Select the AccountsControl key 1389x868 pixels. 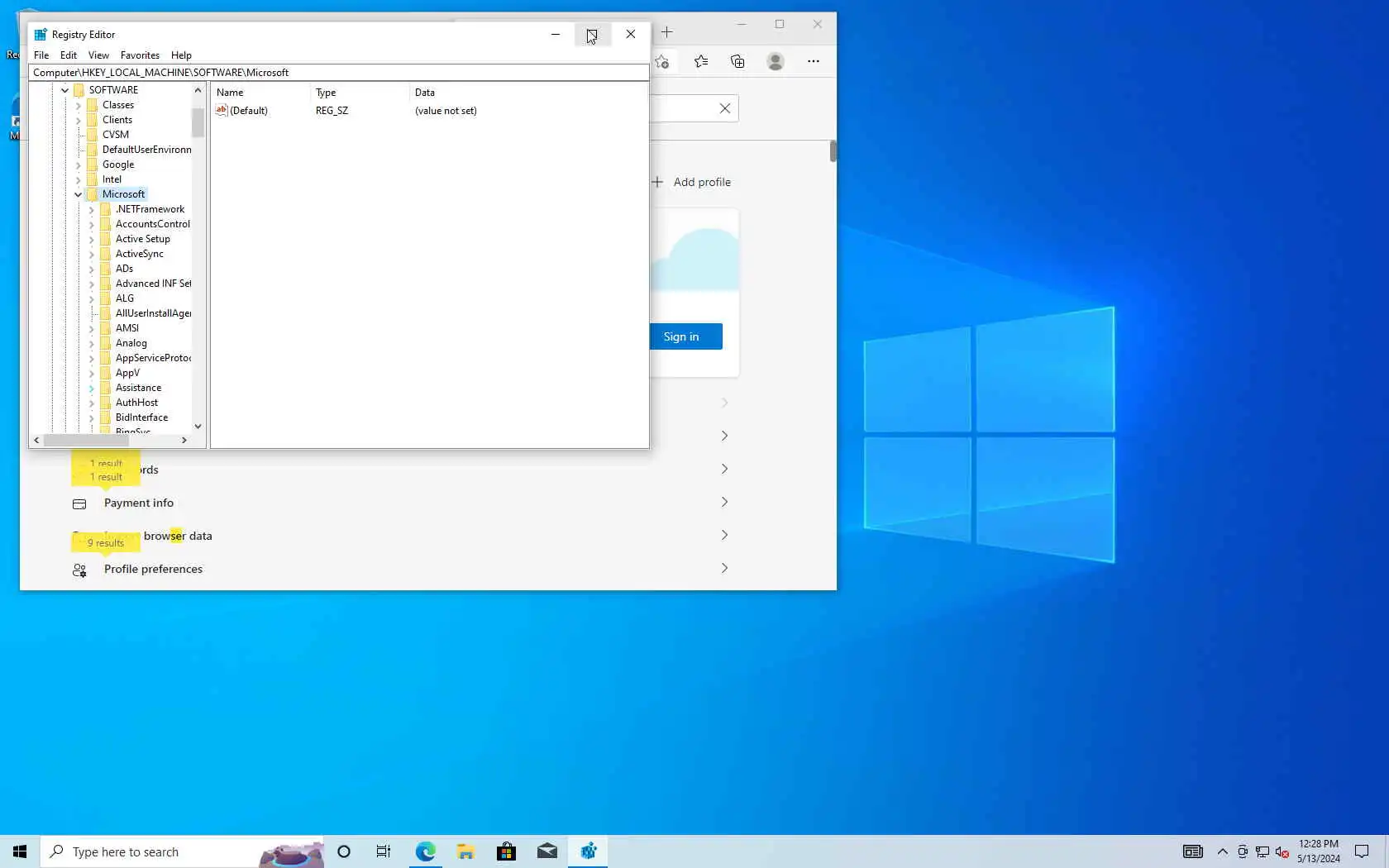152,224
